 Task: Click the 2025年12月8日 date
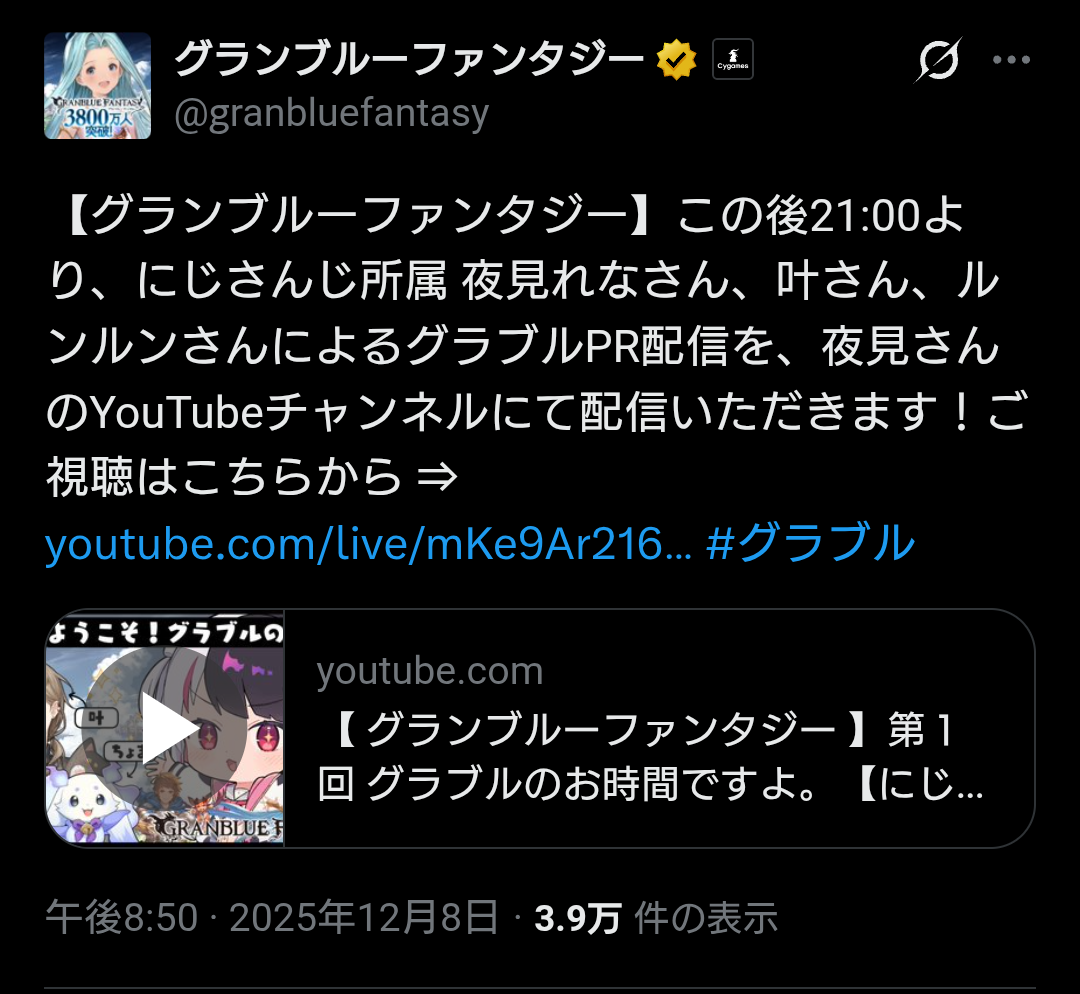coord(364,918)
